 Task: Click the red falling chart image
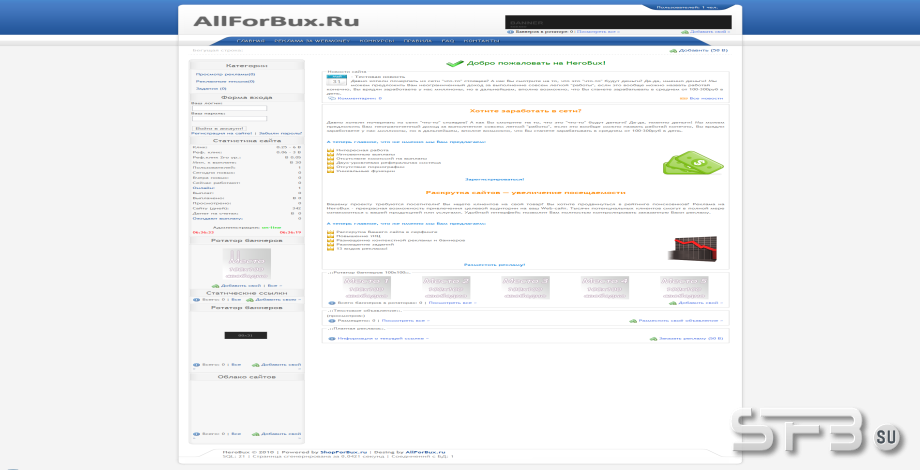693,248
